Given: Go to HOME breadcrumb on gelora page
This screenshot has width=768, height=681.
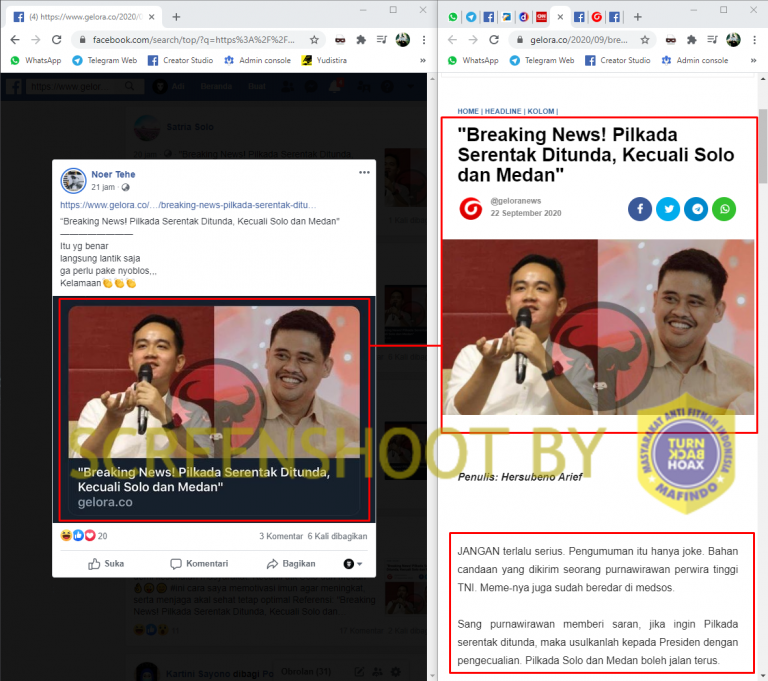Looking at the screenshot, I should pos(468,111).
